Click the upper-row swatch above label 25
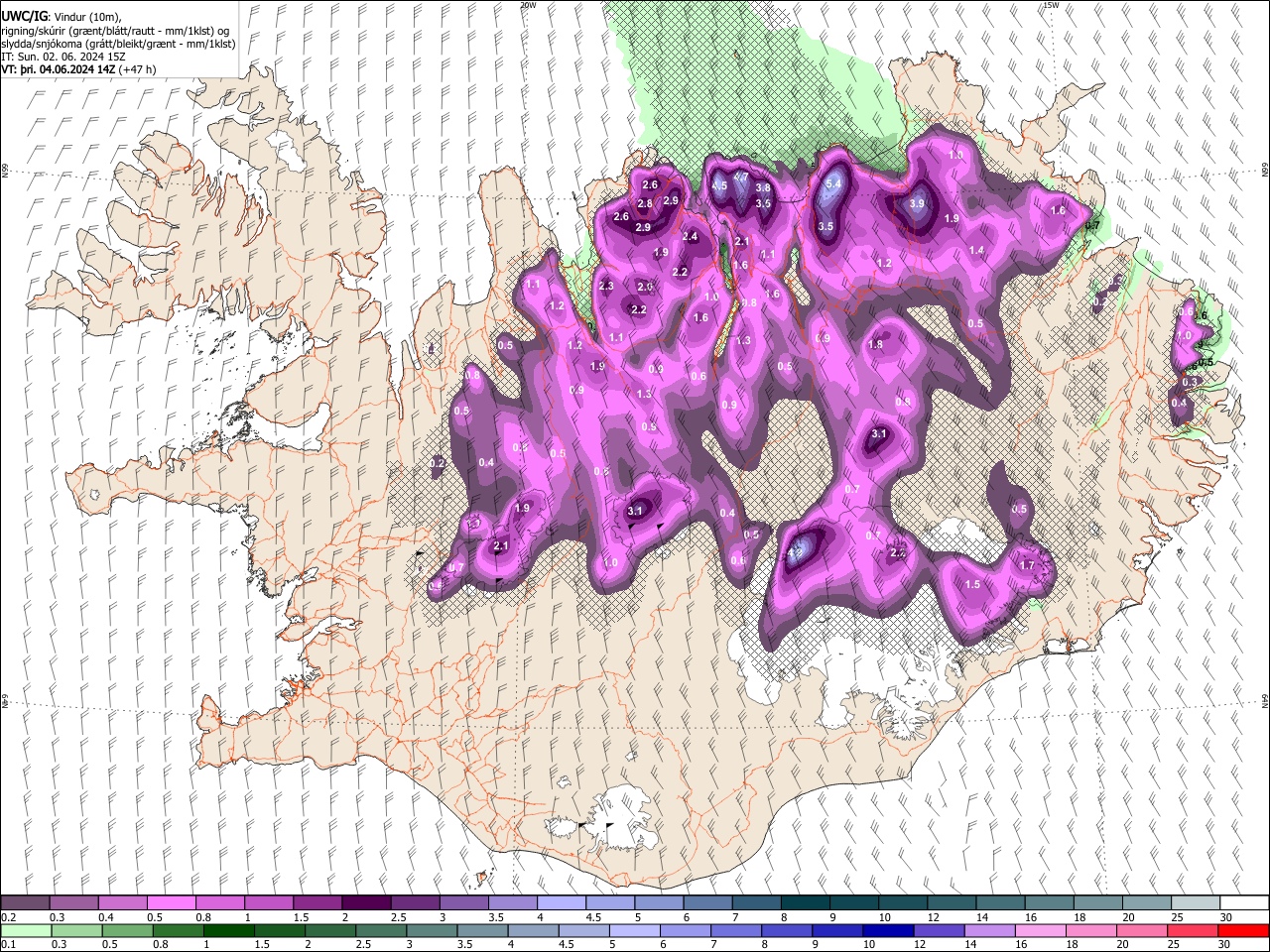 point(1196,903)
